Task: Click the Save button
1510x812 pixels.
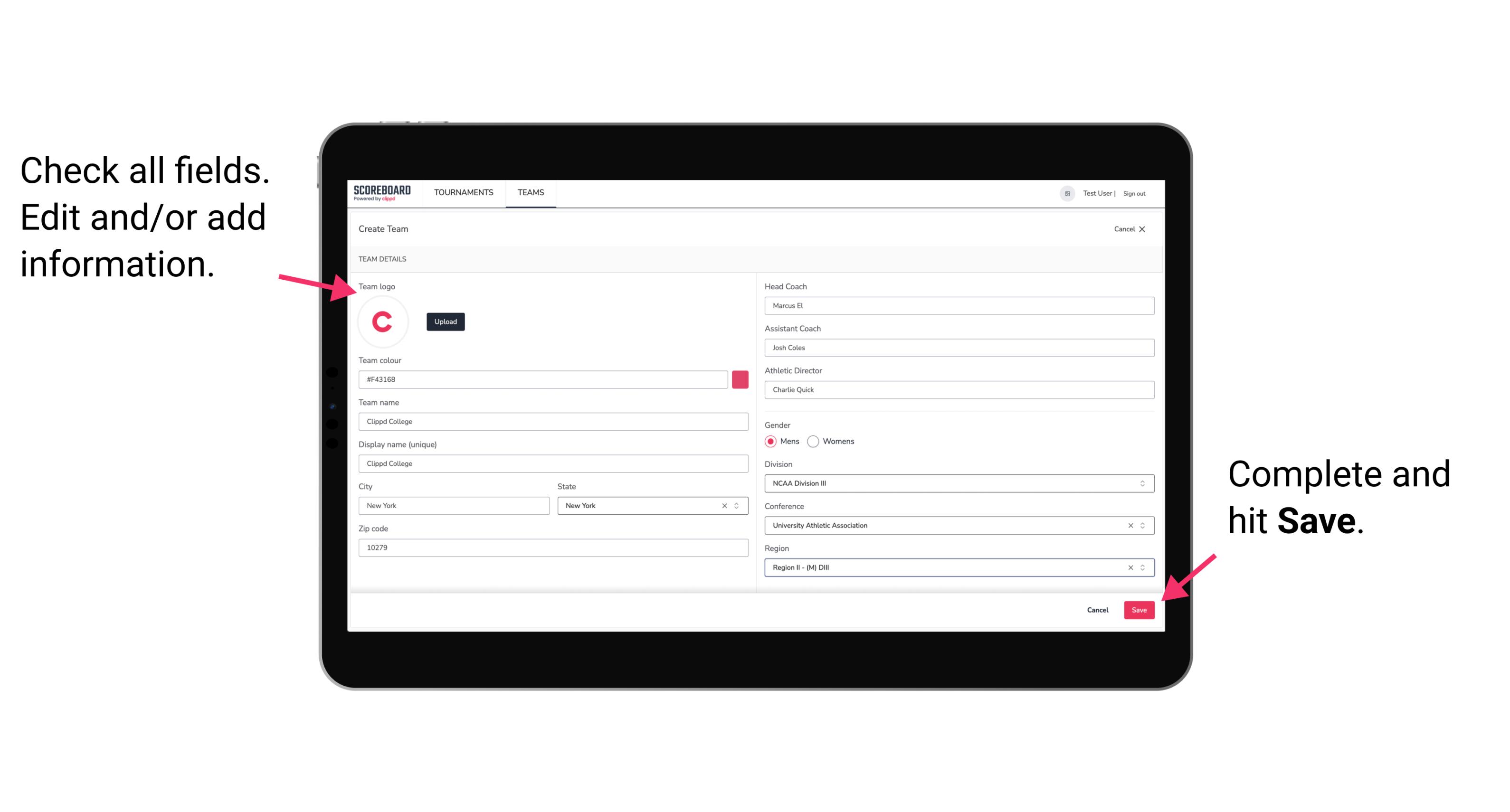Action: [x=1140, y=609]
